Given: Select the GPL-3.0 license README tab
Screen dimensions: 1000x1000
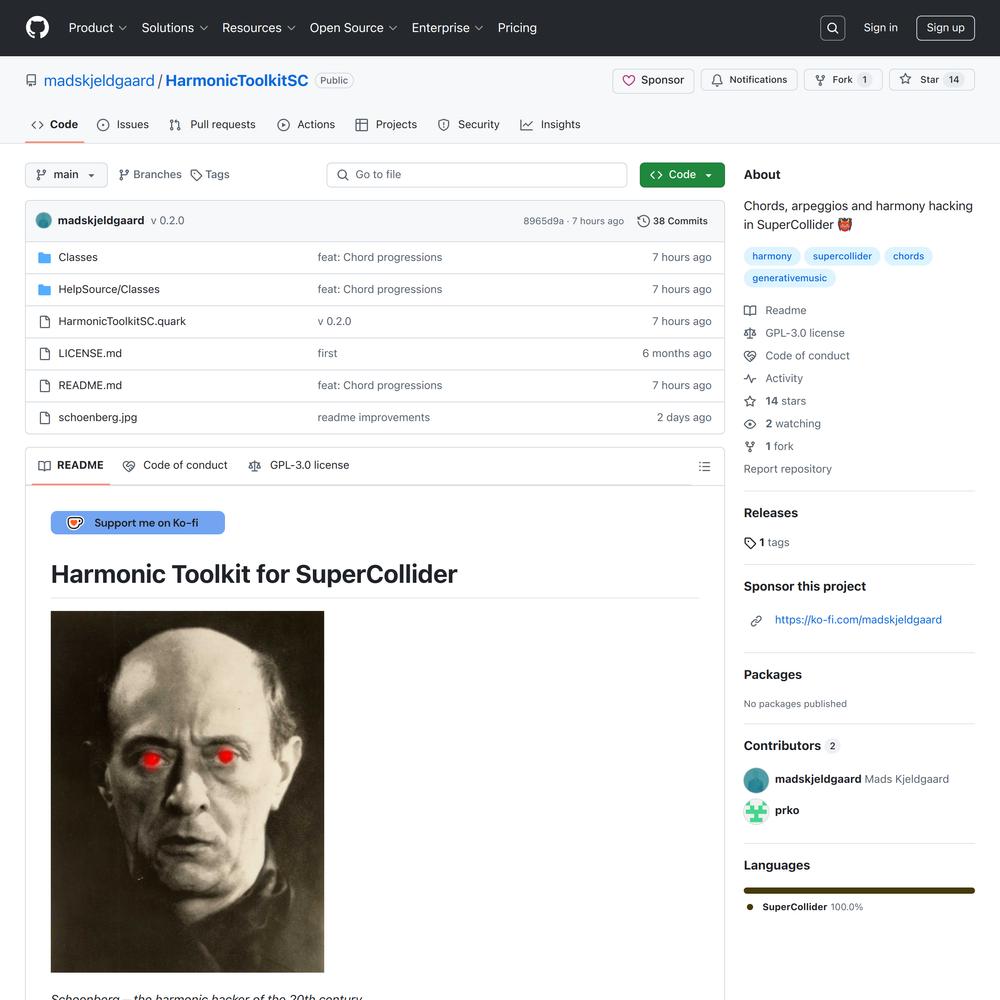Looking at the screenshot, I should pos(298,466).
